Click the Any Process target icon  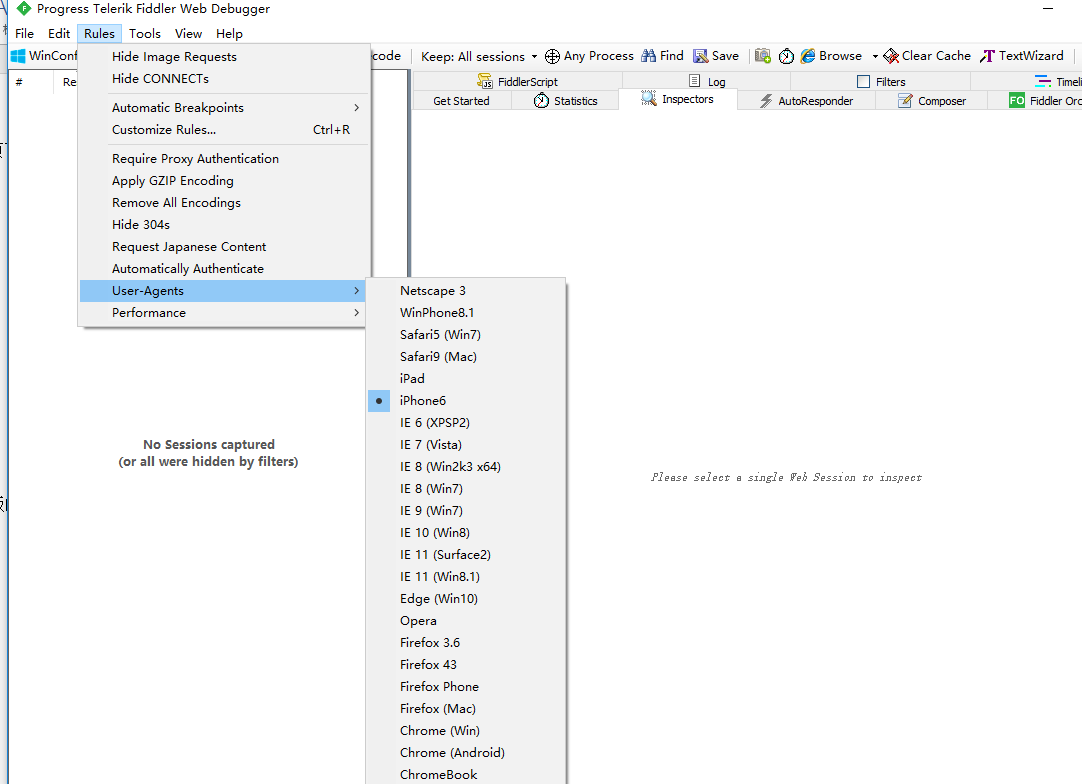[x=552, y=56]
